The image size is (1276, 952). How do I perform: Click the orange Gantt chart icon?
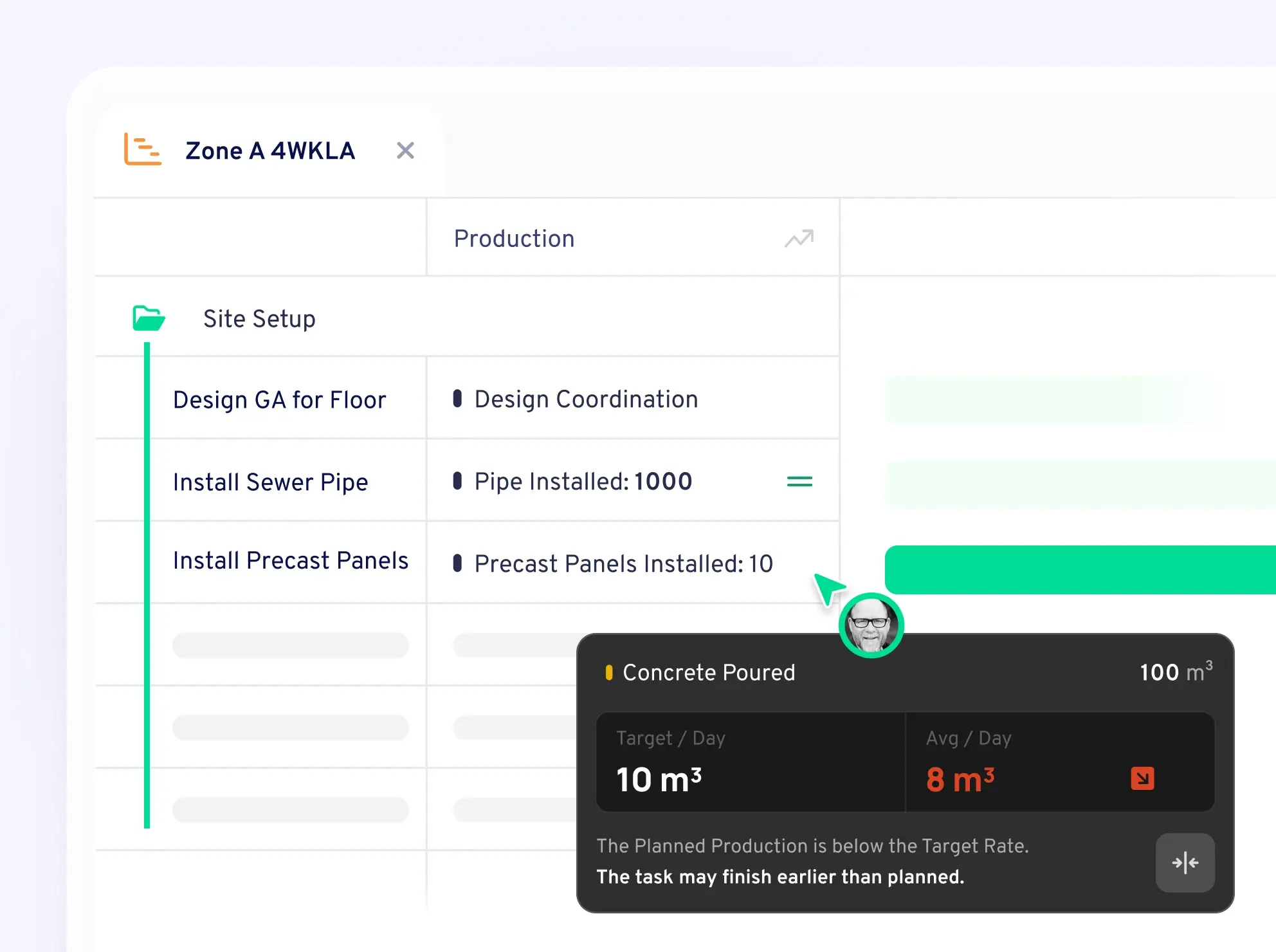point(142,149)
